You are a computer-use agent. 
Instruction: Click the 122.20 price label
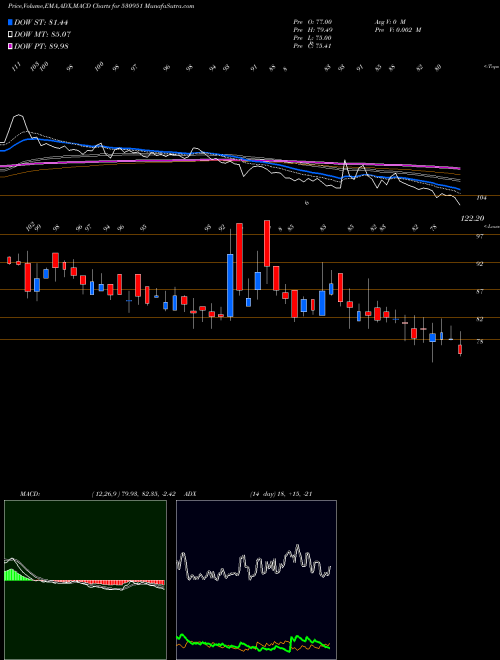472,218
